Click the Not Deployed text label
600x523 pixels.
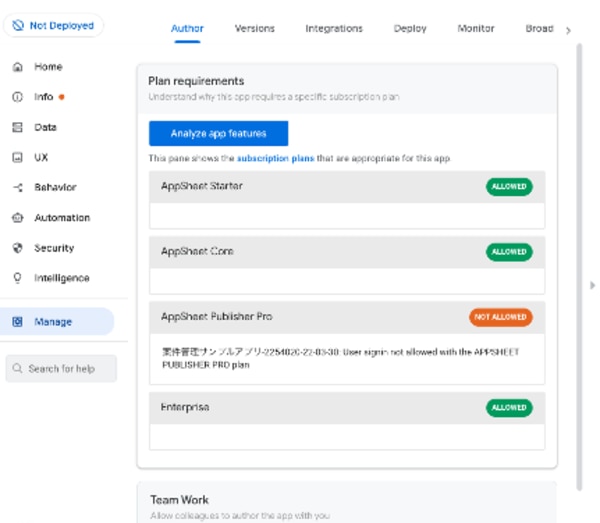(x=62, y=26)
